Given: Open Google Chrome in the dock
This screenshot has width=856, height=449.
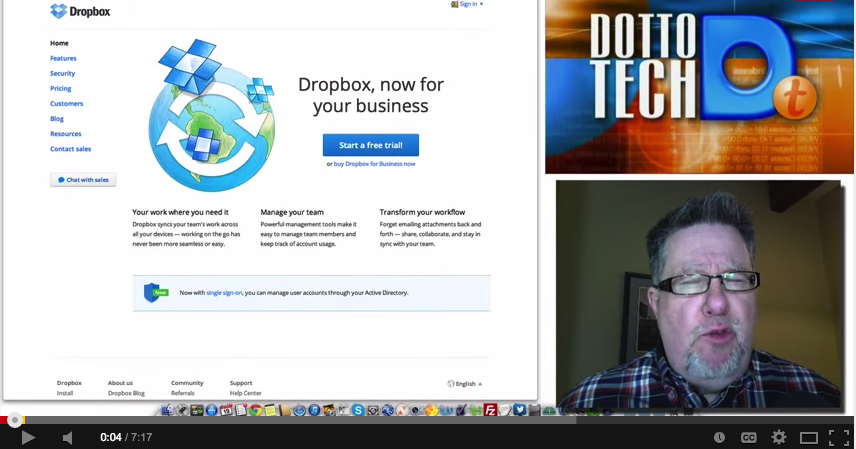Looking at the screenshot, I should point(255,410).
